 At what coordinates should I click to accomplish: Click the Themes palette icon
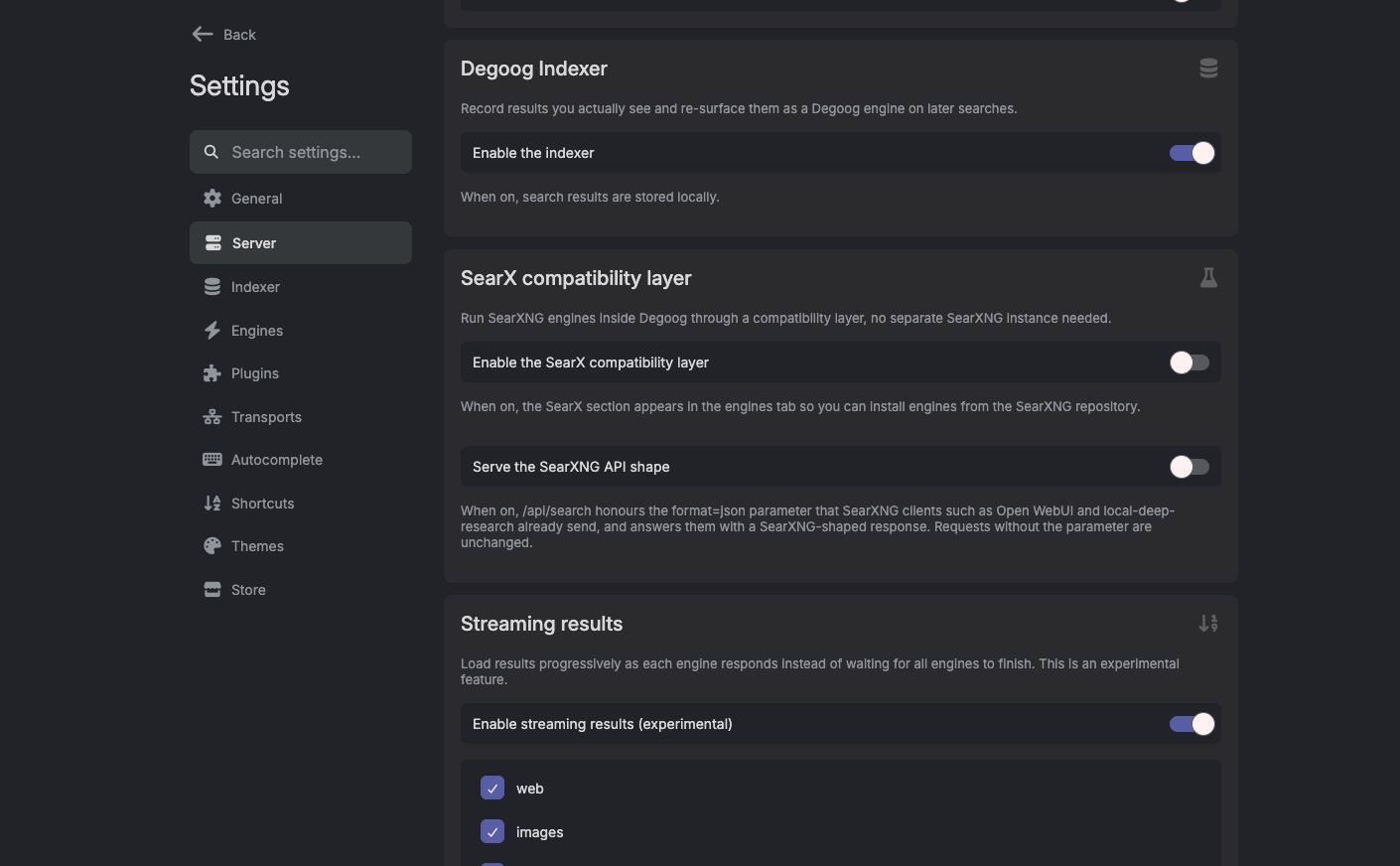coord(212,546)
